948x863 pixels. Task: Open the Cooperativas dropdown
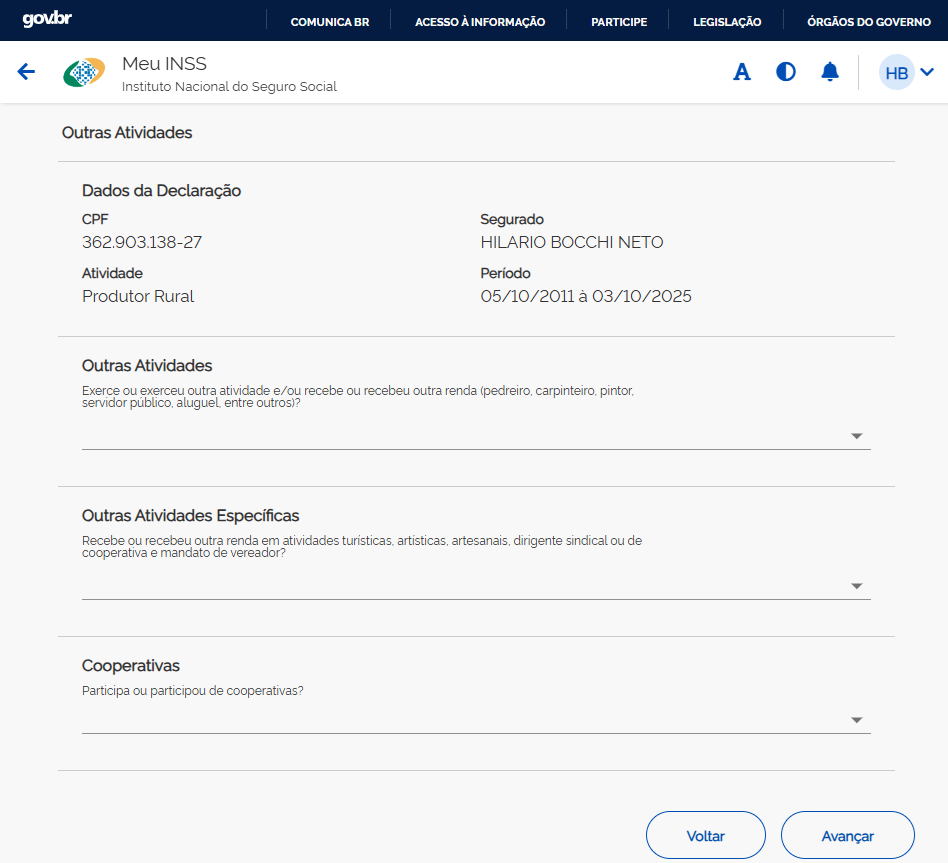(856, 720)
